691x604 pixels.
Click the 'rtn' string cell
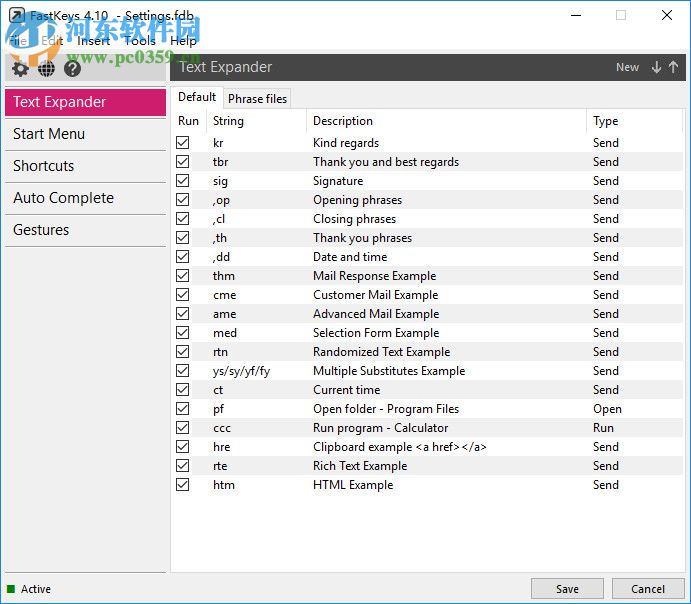(x=220, y=352)
